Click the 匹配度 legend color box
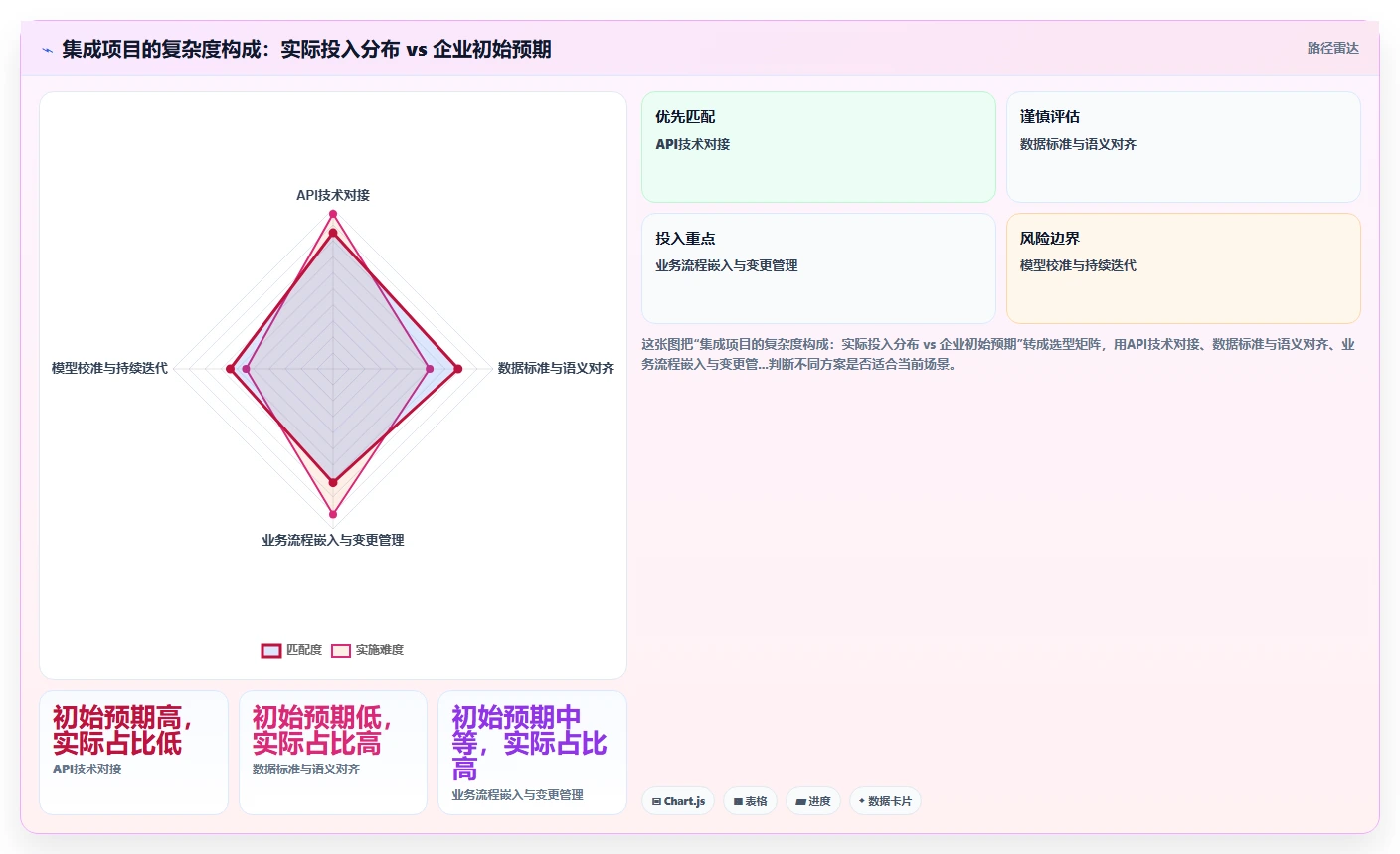 (271, 650)
